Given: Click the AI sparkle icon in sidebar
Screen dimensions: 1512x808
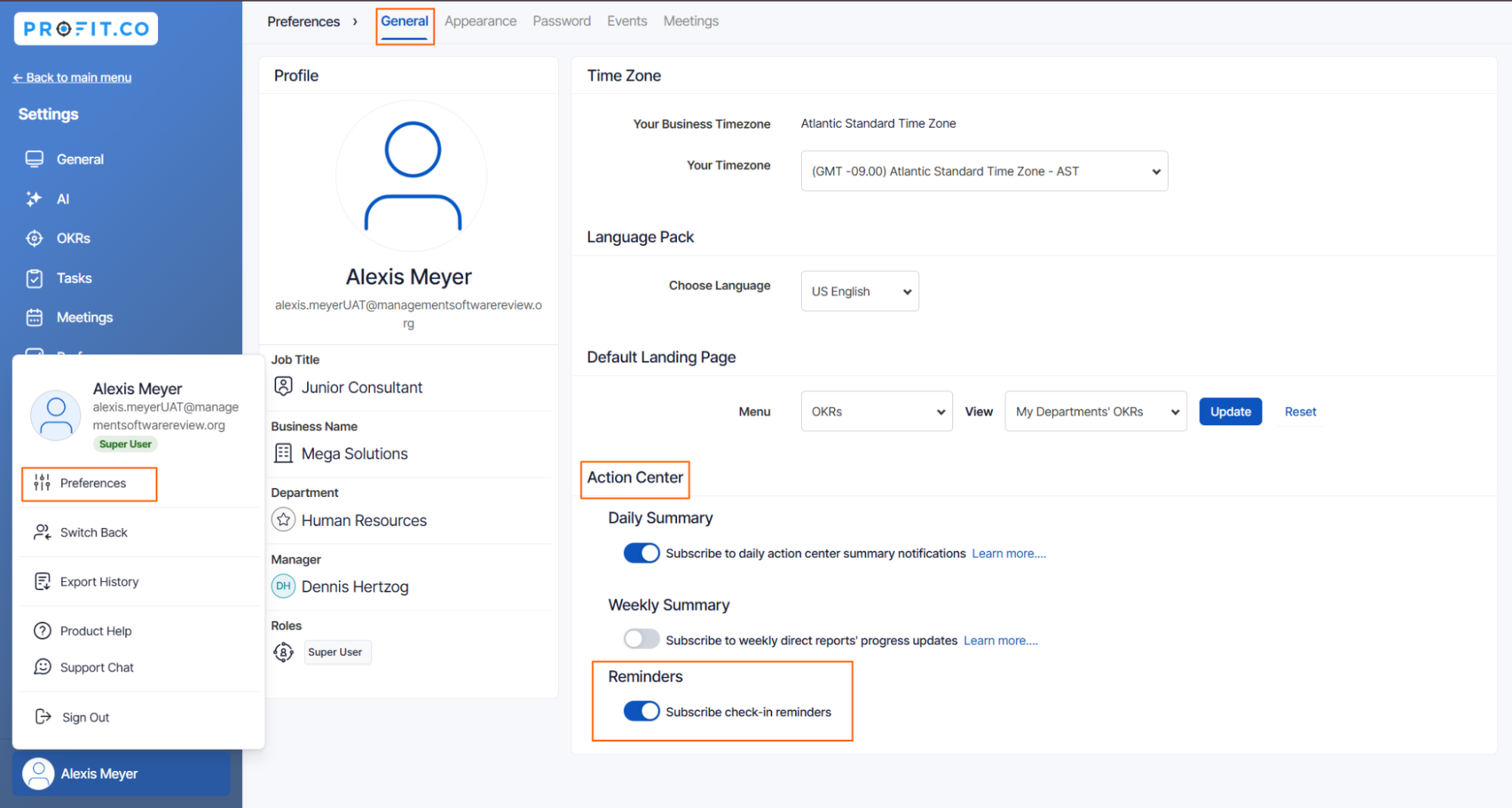Looking at the screenshot, I should coord(34,199).
